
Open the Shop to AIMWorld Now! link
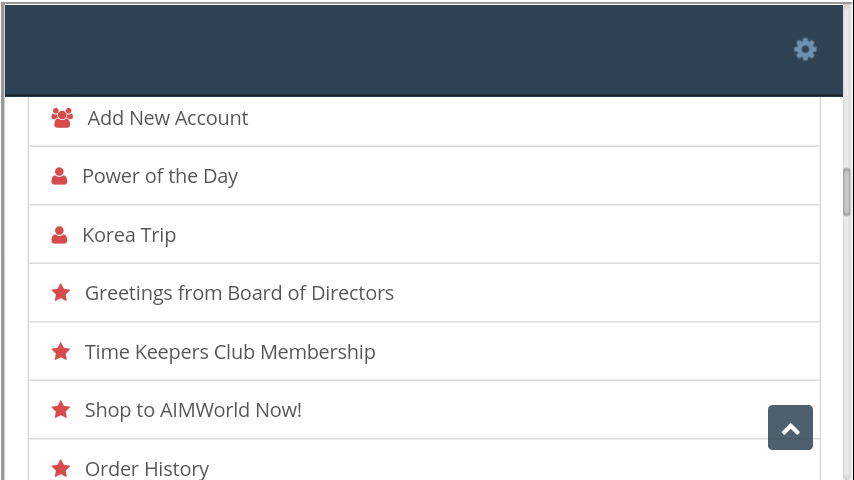[x=193, y=410]
